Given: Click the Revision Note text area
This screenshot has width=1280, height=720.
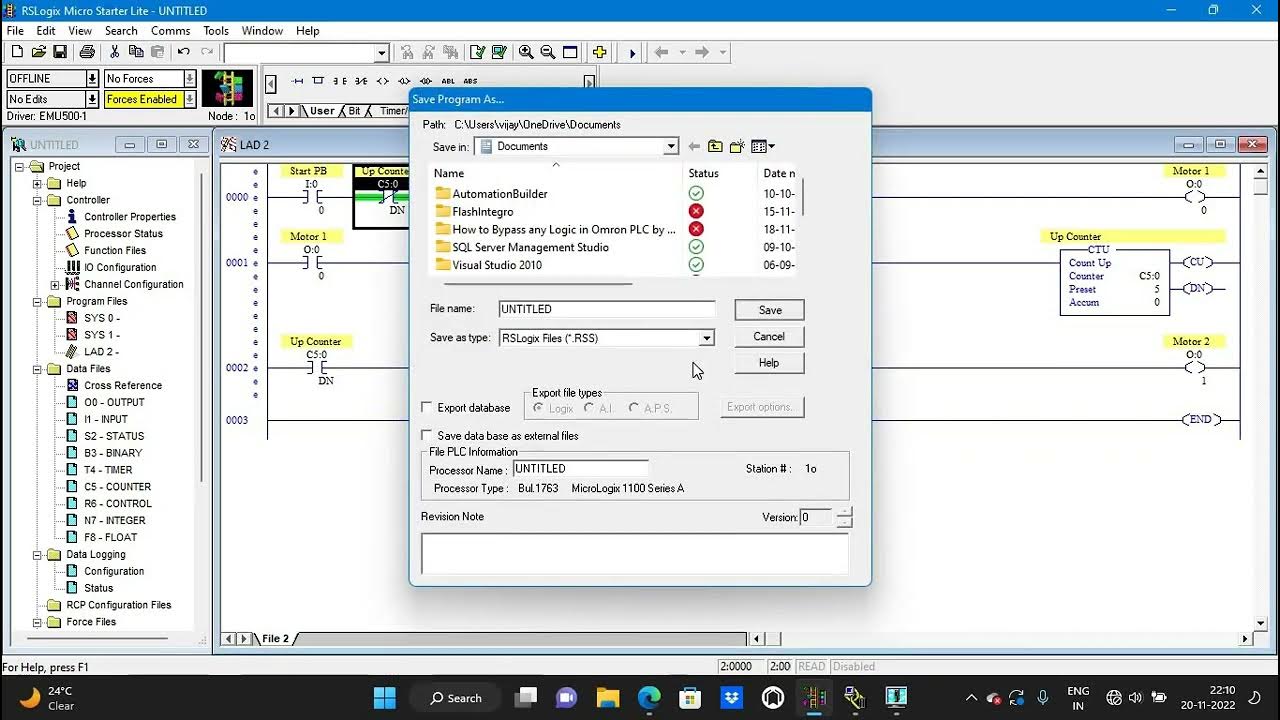Looking at the screenshot, I should tap(635, 553).
